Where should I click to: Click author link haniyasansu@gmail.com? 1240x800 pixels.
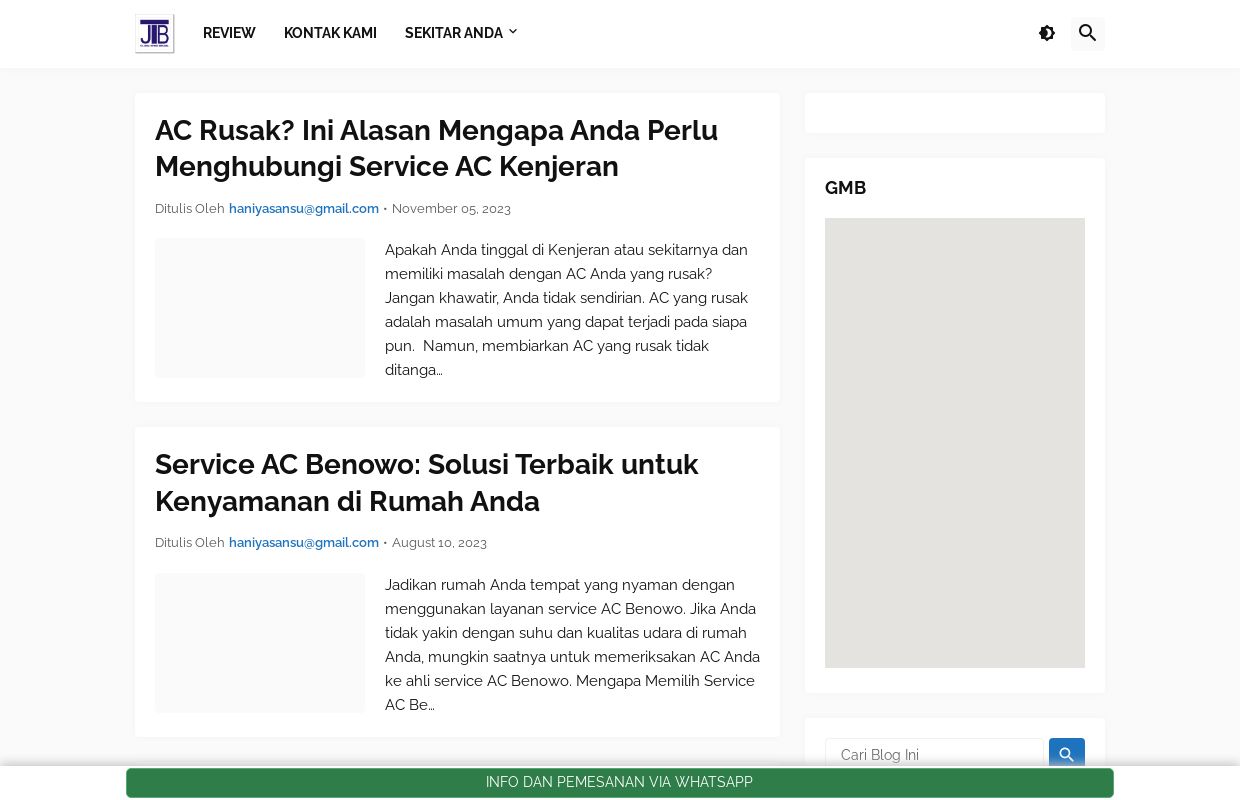pos(303,208)
